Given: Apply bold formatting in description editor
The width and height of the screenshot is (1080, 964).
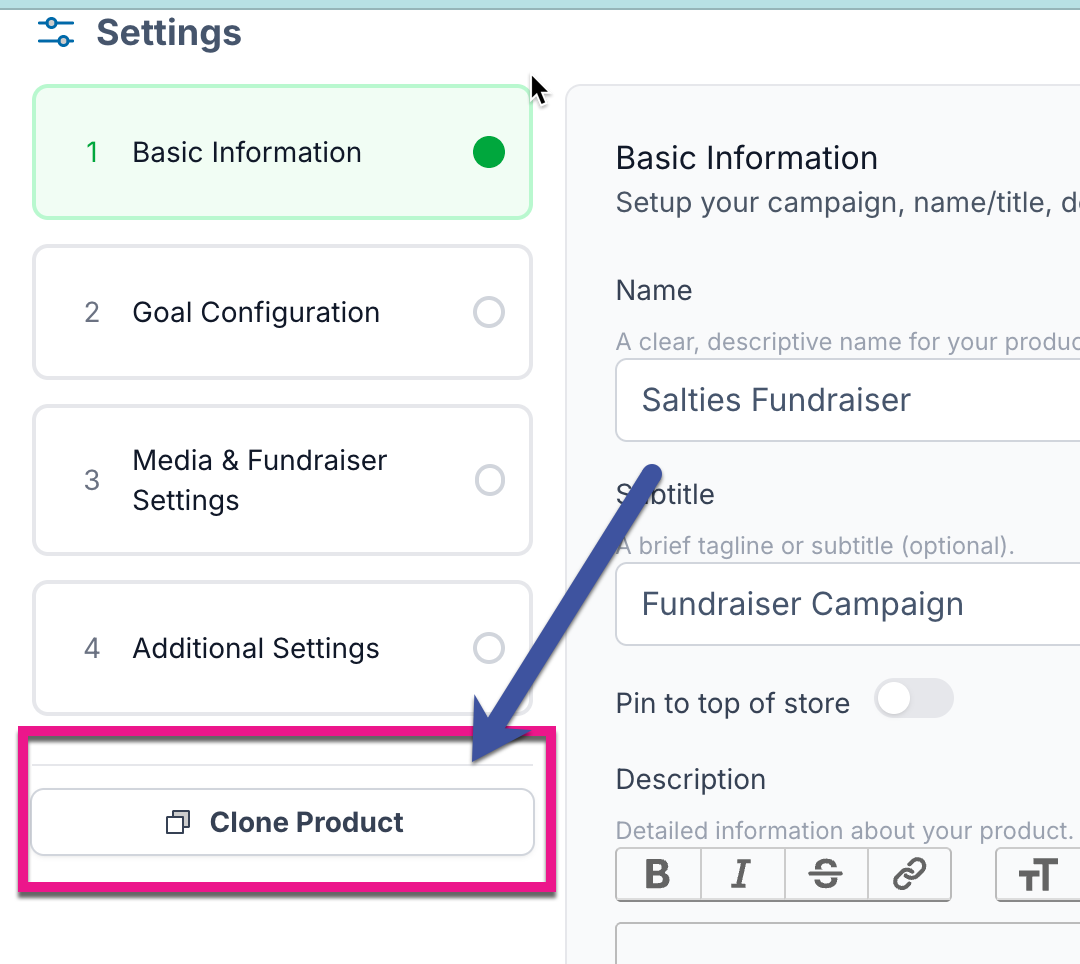Looking at the screenshot, I should coord(658,874).
